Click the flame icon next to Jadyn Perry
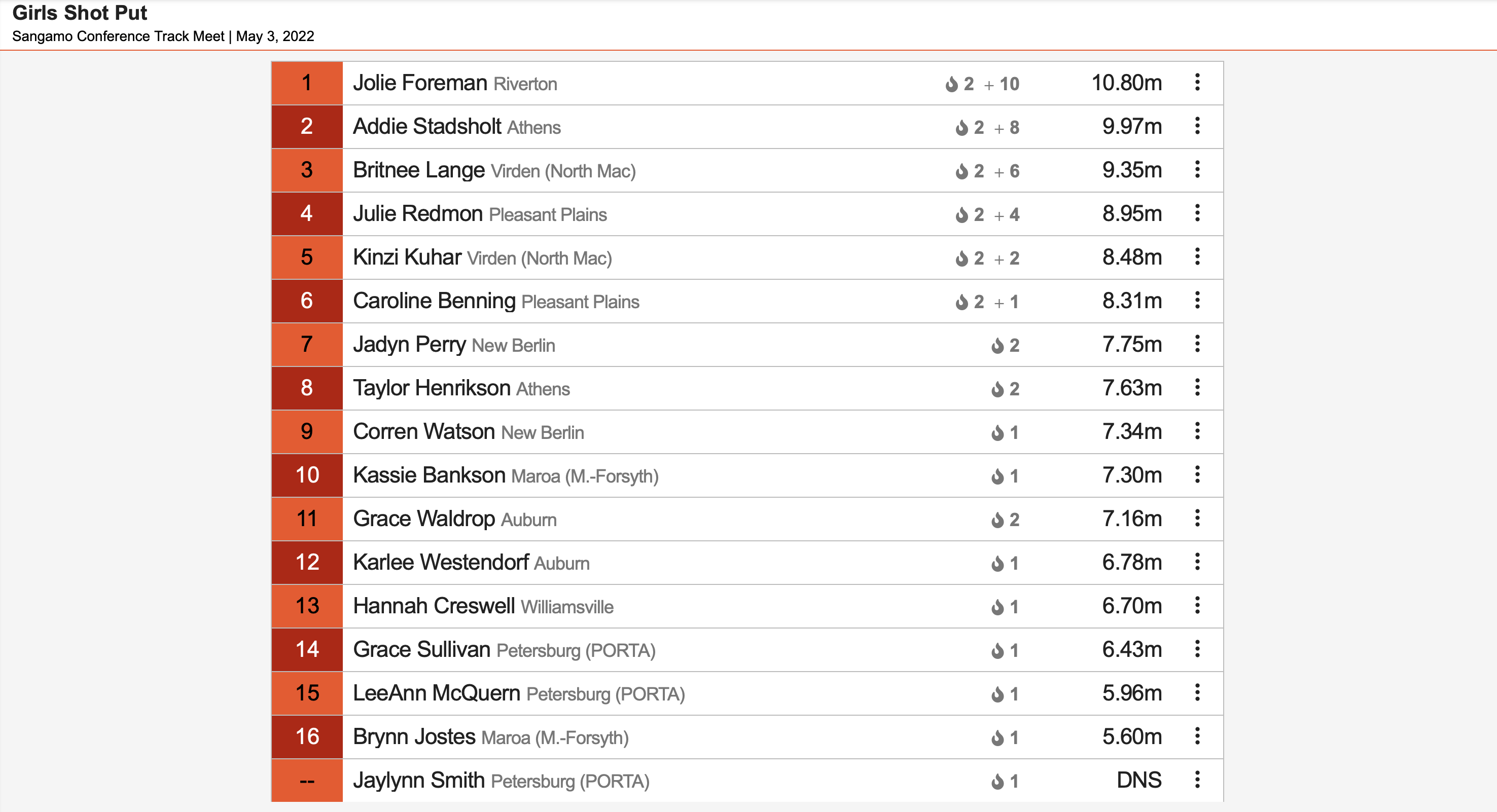This screenshot has width=1497, height=812. [997, 345]
